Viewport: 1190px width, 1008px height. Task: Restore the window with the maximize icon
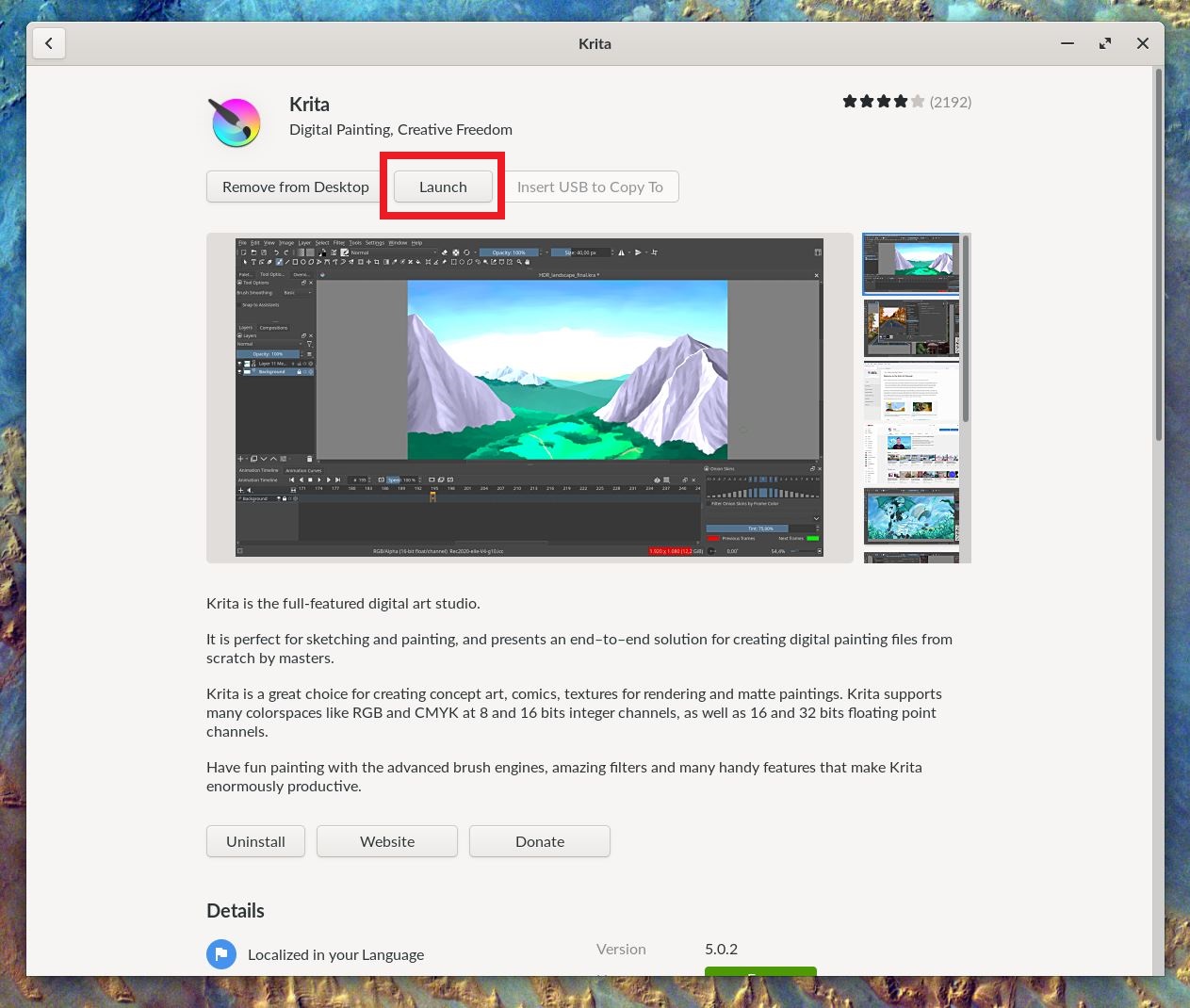pos(1105,43)
